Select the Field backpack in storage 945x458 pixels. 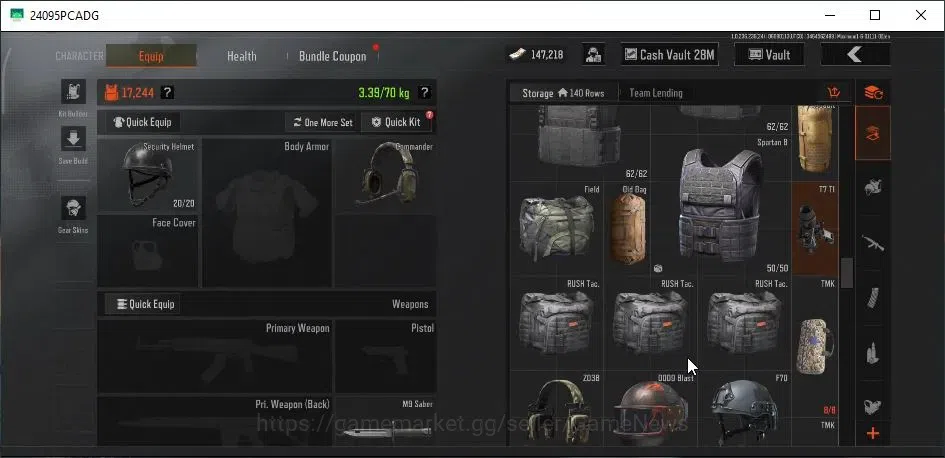tap(557, 229)
